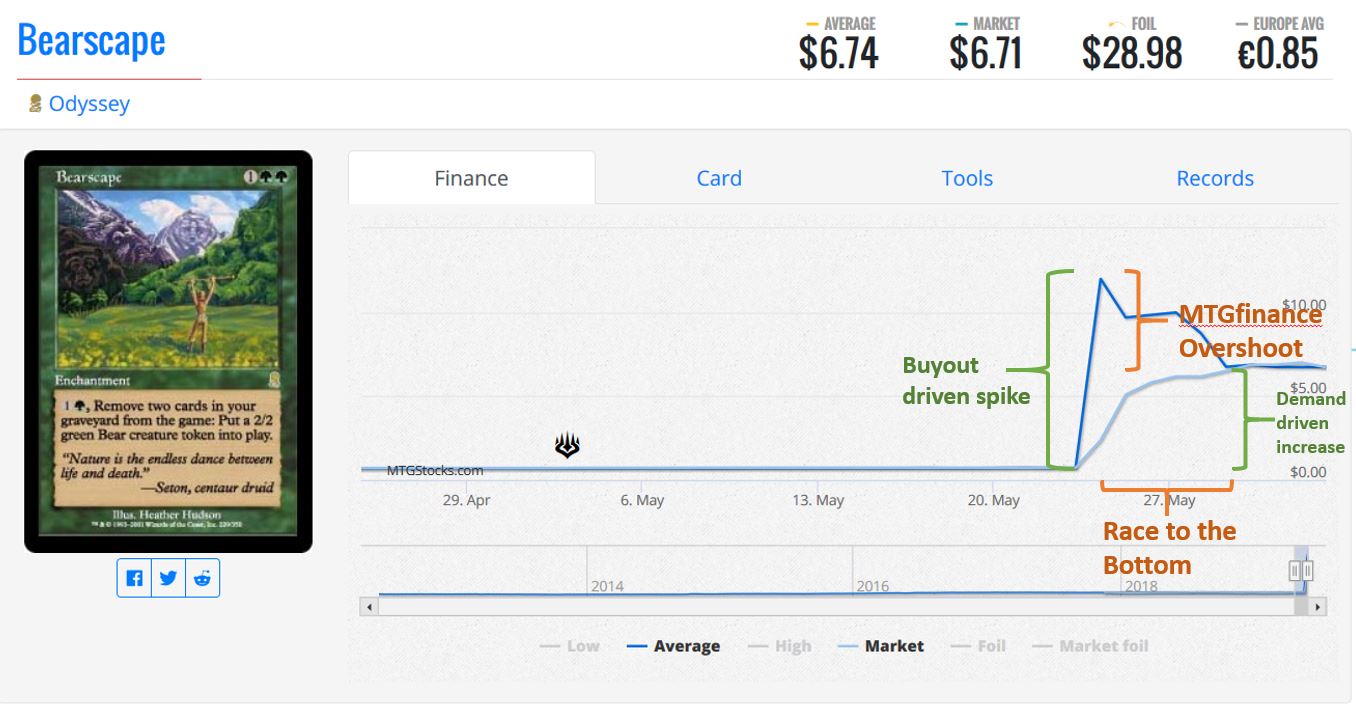Click the set release marker icon on chart
1356x718 pixels.
pyautogui.click(x=567, y=447)
